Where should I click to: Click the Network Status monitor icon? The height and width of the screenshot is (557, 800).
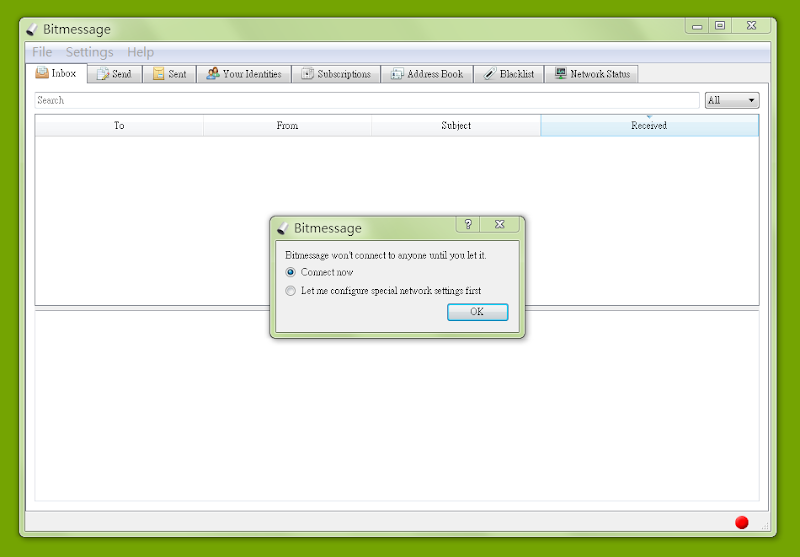pyautogui.click(x=561, y=73)
